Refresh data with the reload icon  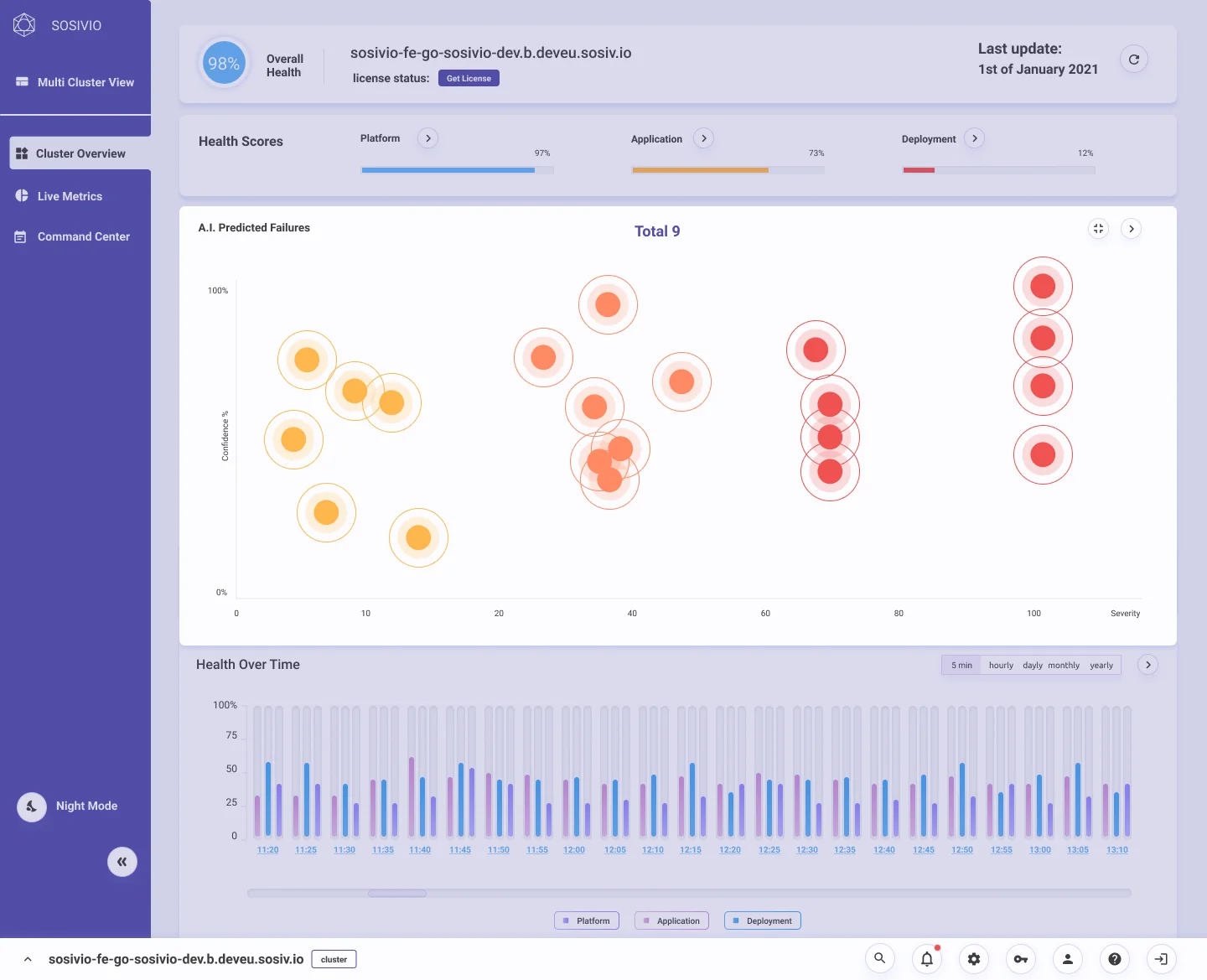1134,60
